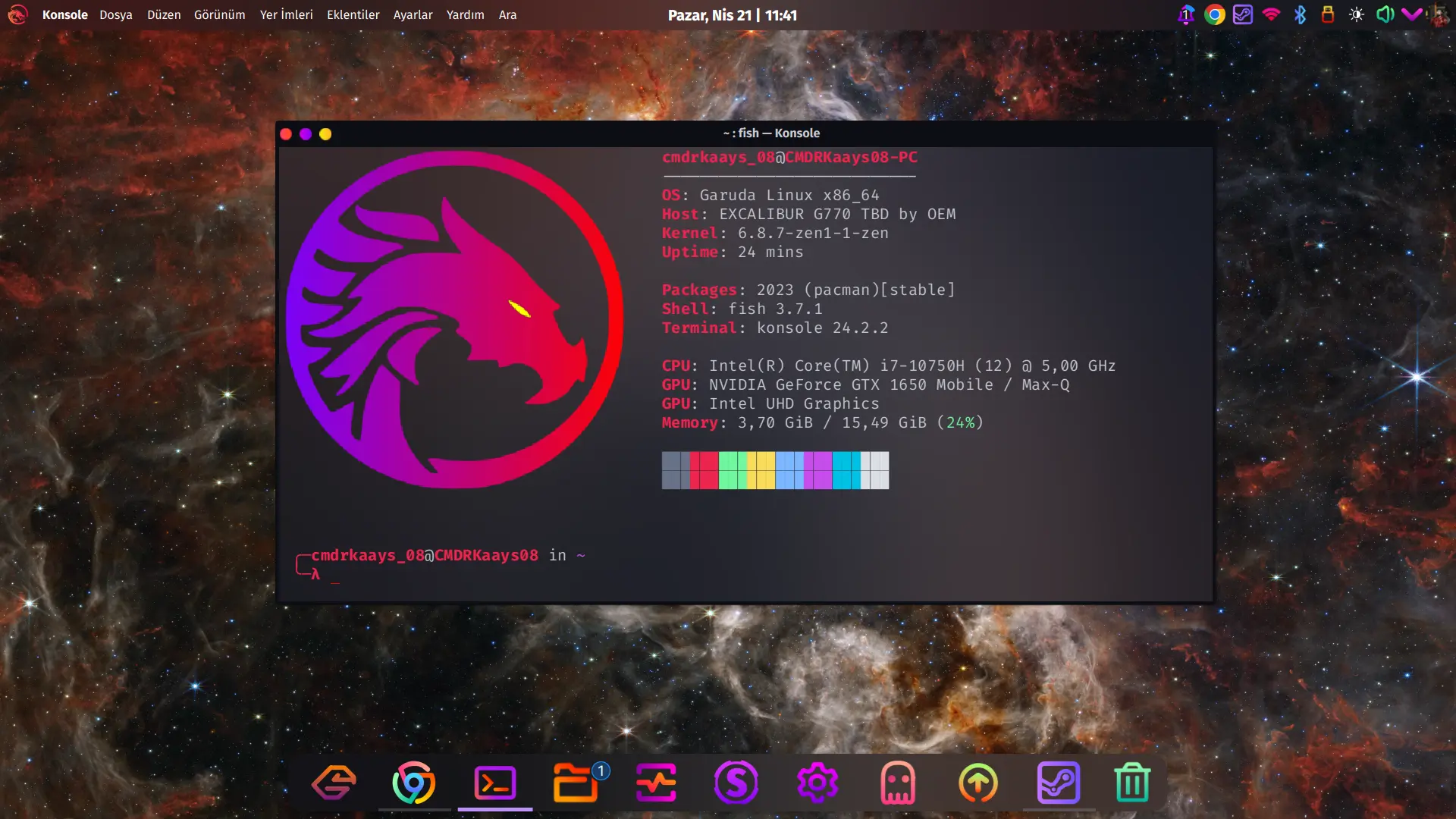Open the Yardım menu

(x=466, y=15)
